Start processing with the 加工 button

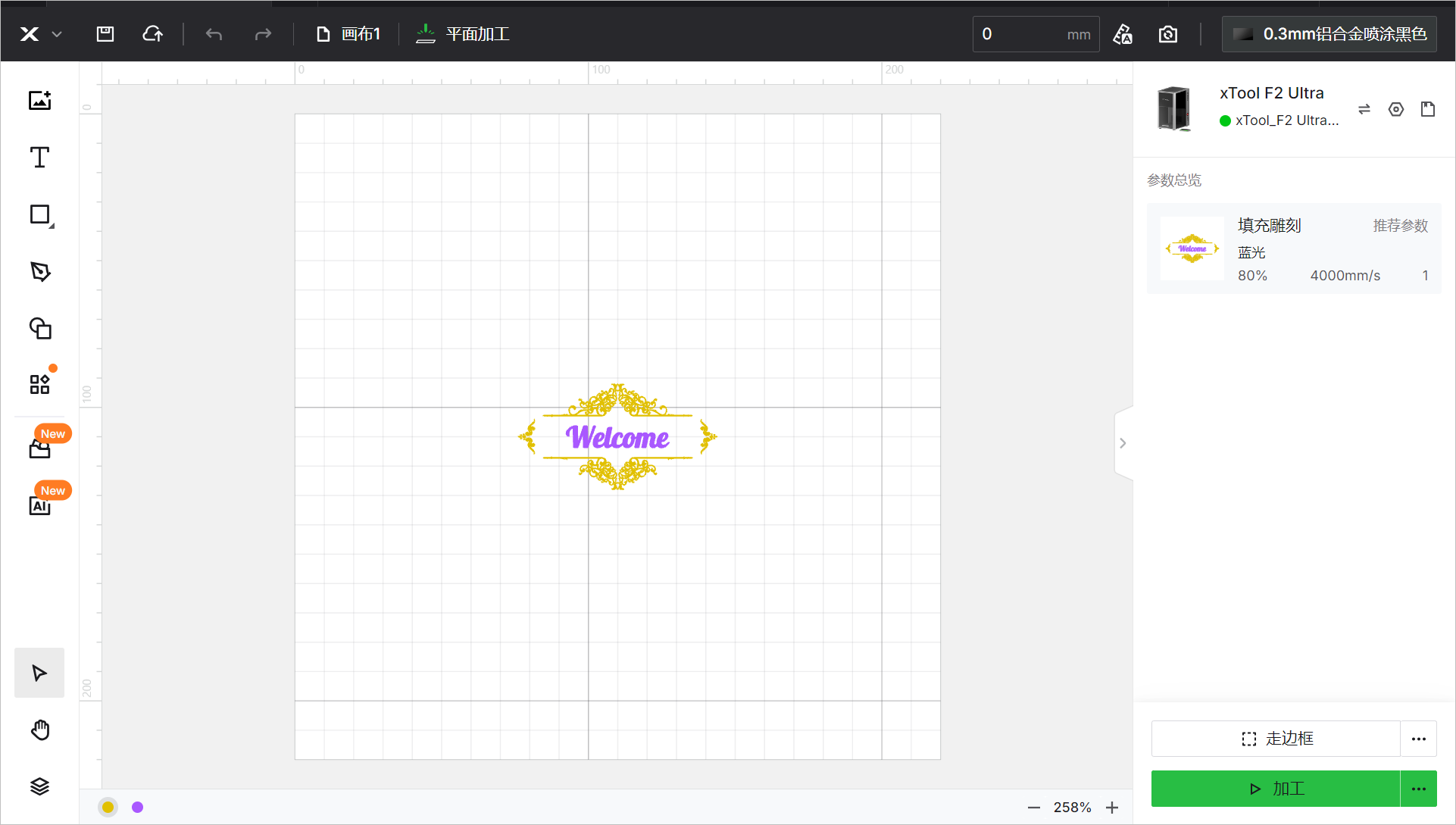(1276, 789)
